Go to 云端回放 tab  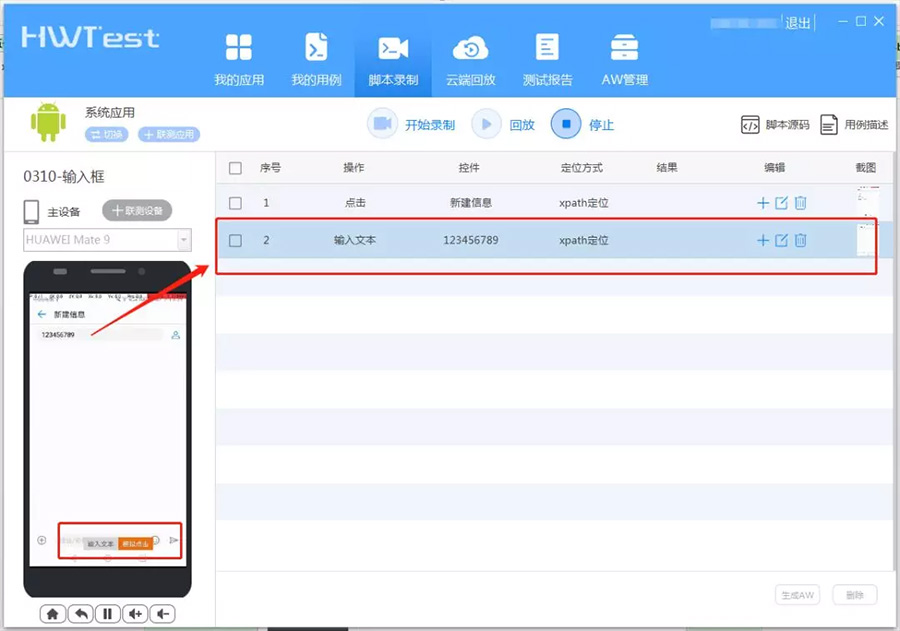click(471, 60)
